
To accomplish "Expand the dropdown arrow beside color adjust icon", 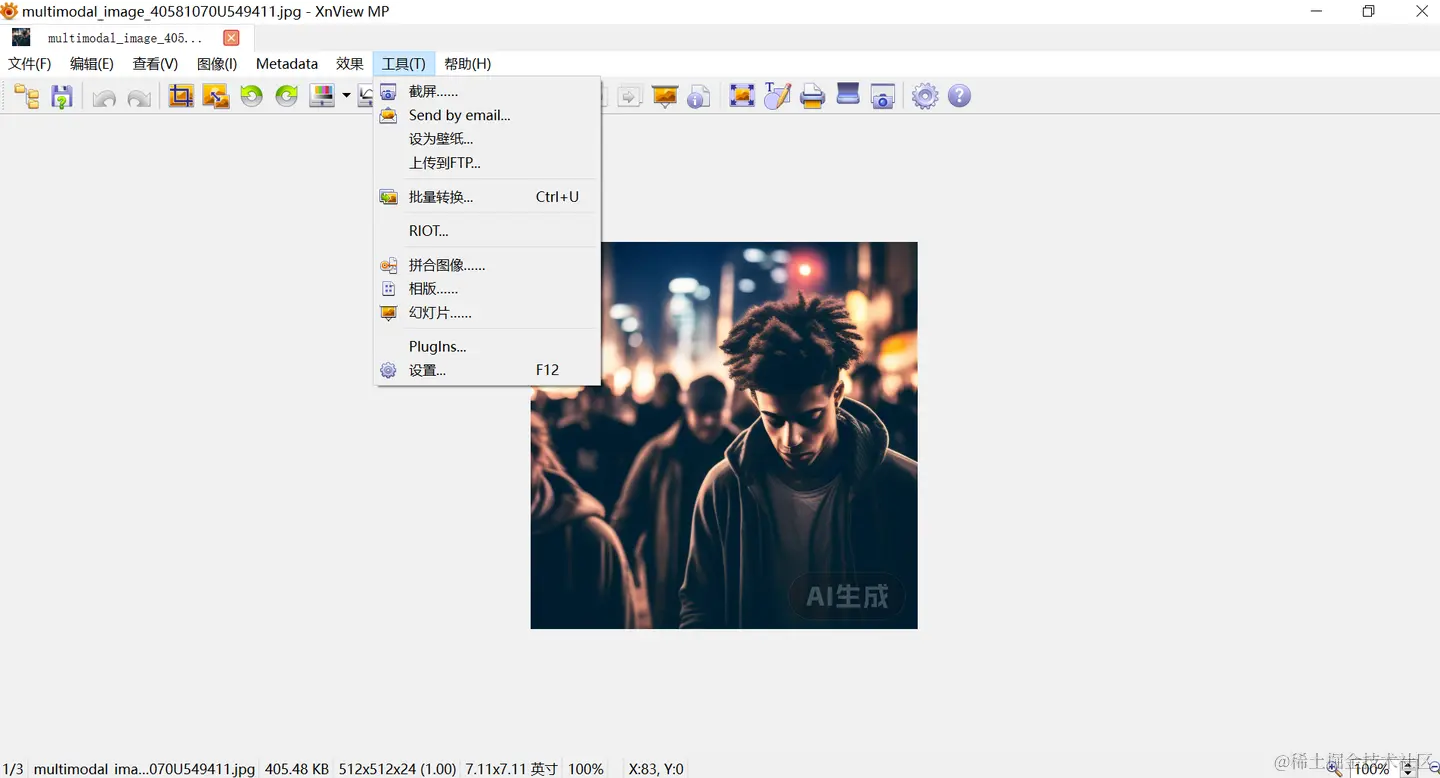I will coord(346,96).
